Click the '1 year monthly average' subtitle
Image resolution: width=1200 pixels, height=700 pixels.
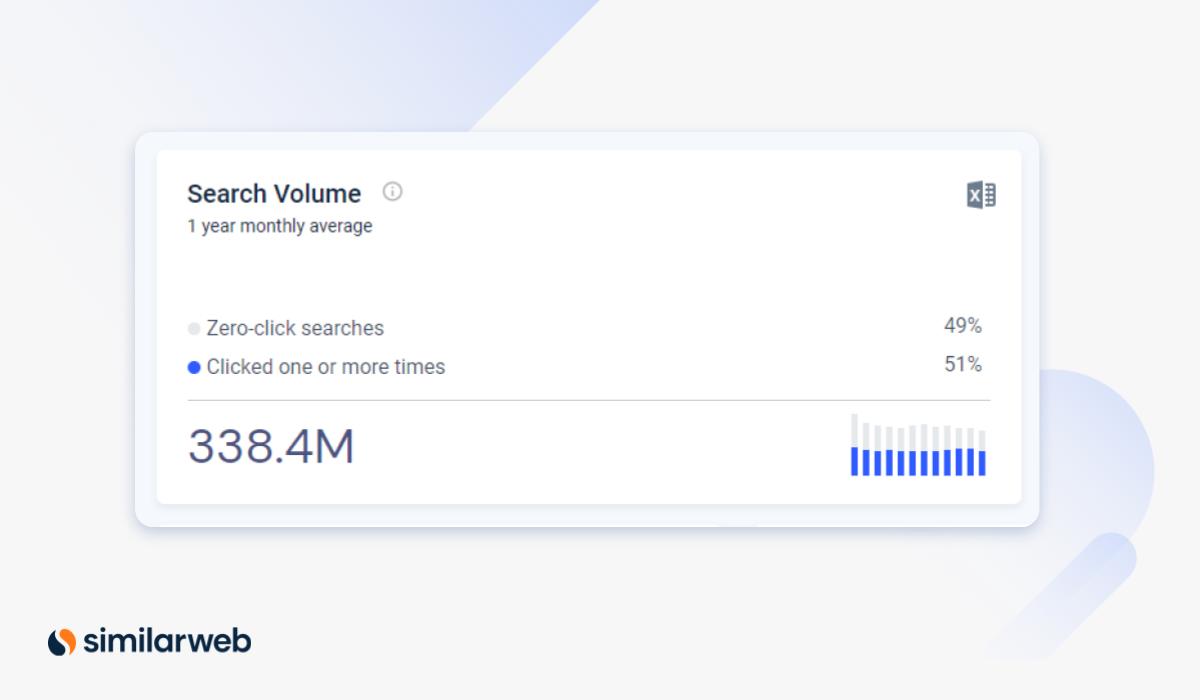[280, 226]
